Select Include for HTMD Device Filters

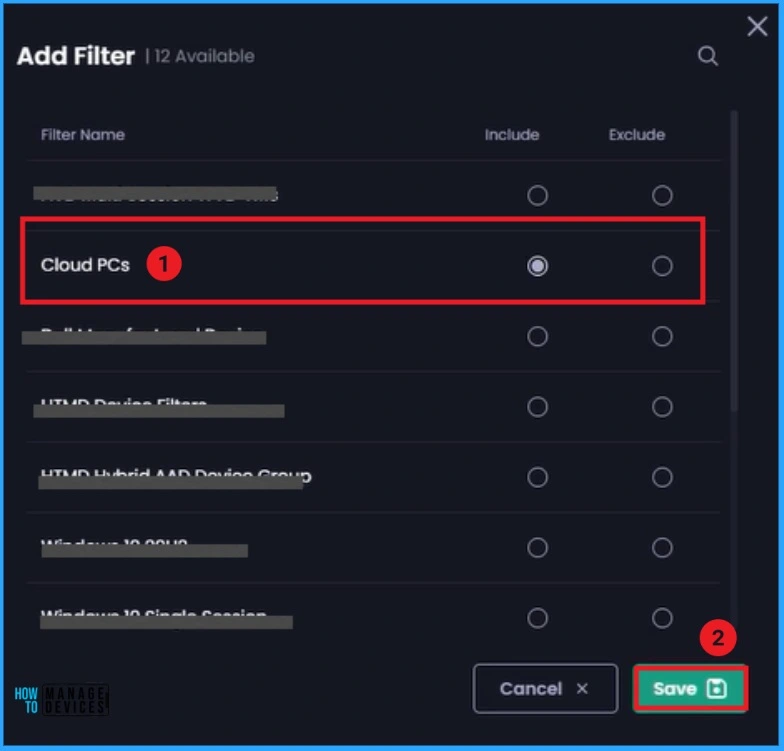point(538,407)
